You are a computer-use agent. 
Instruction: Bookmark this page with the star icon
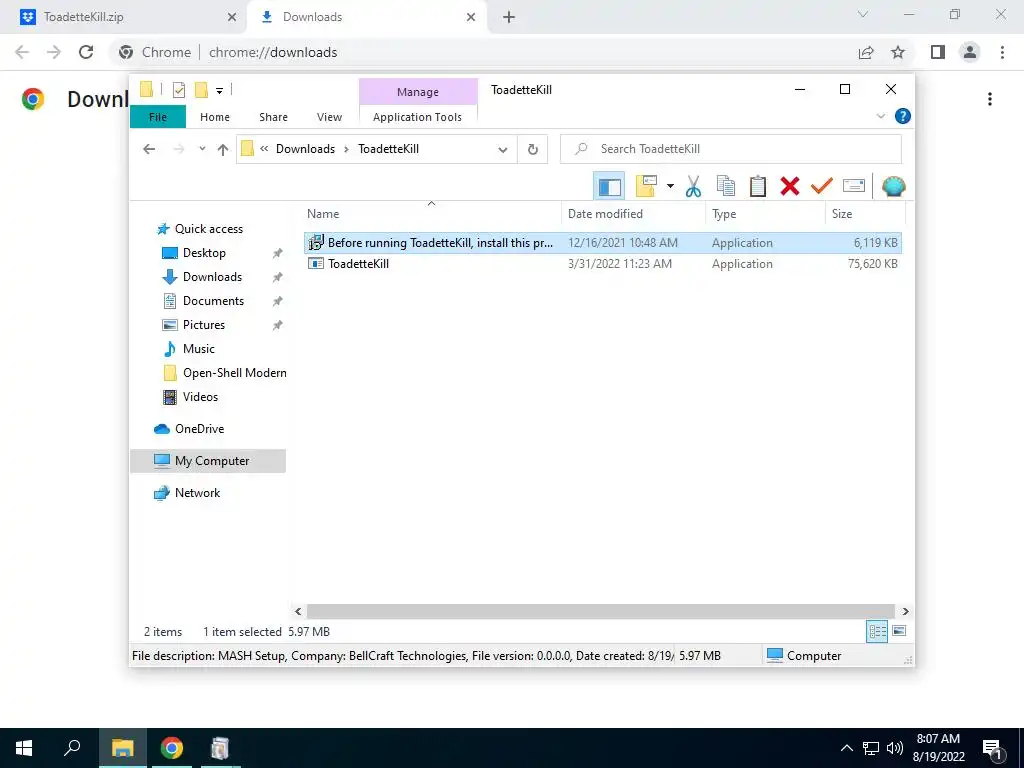pyautogui.click(x=898, y=52)
